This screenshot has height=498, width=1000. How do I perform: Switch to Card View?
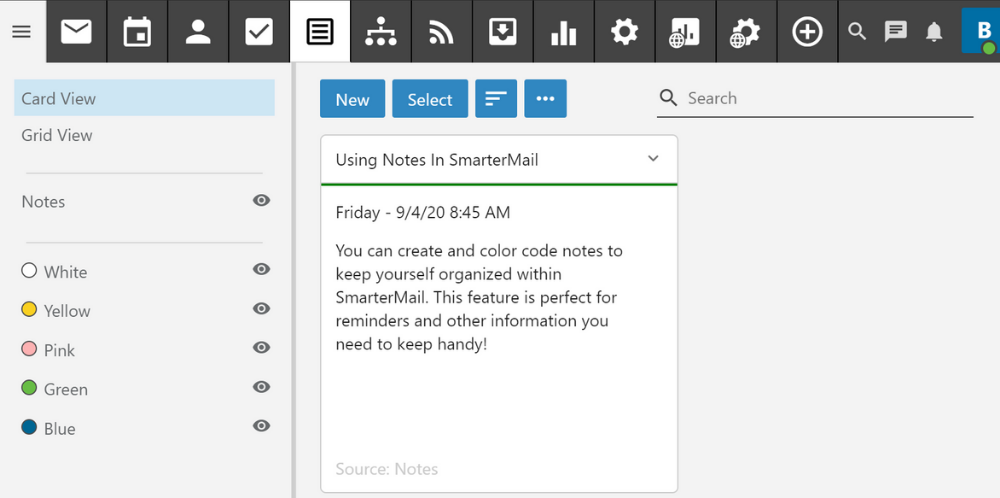[145, 98]
